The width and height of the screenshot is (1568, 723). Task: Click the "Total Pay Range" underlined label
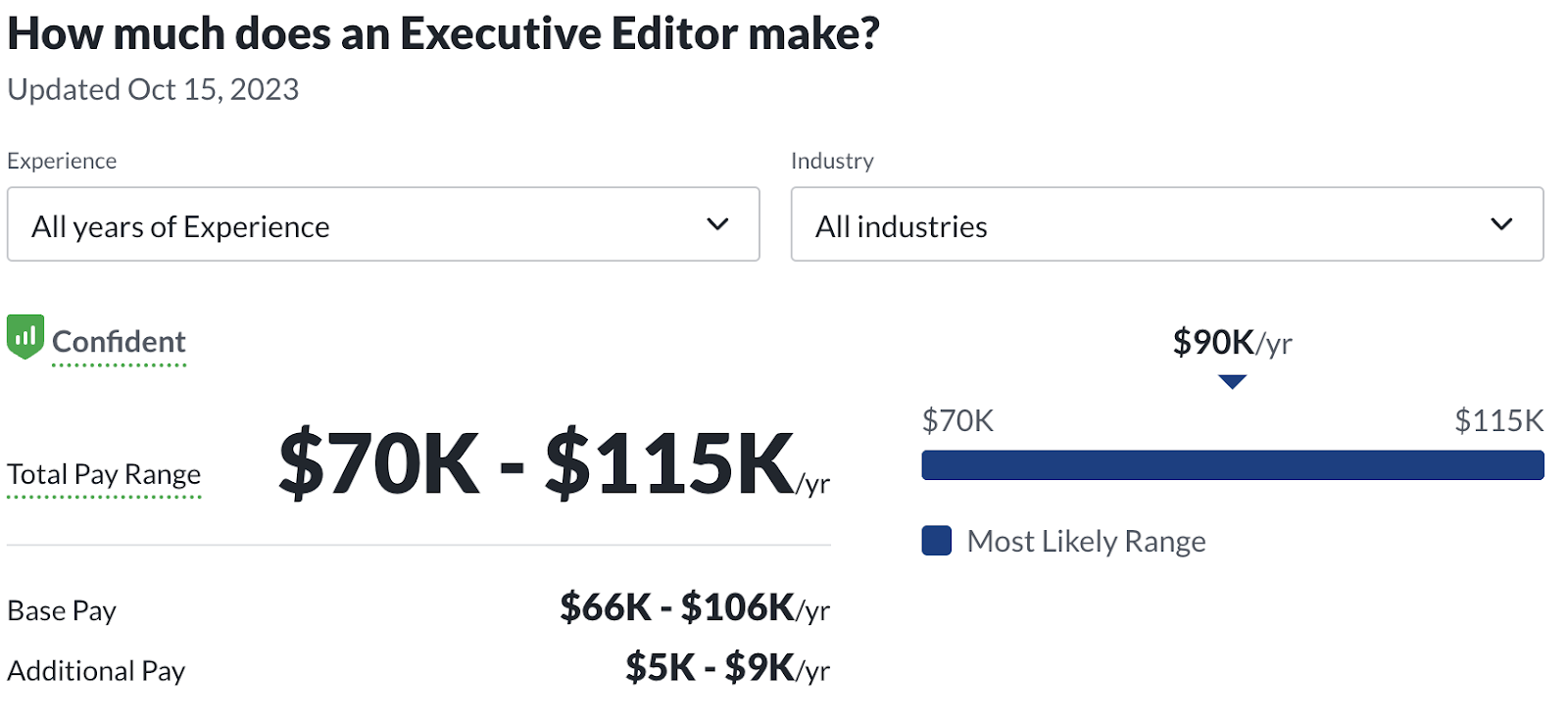click(x=104, y=474)
